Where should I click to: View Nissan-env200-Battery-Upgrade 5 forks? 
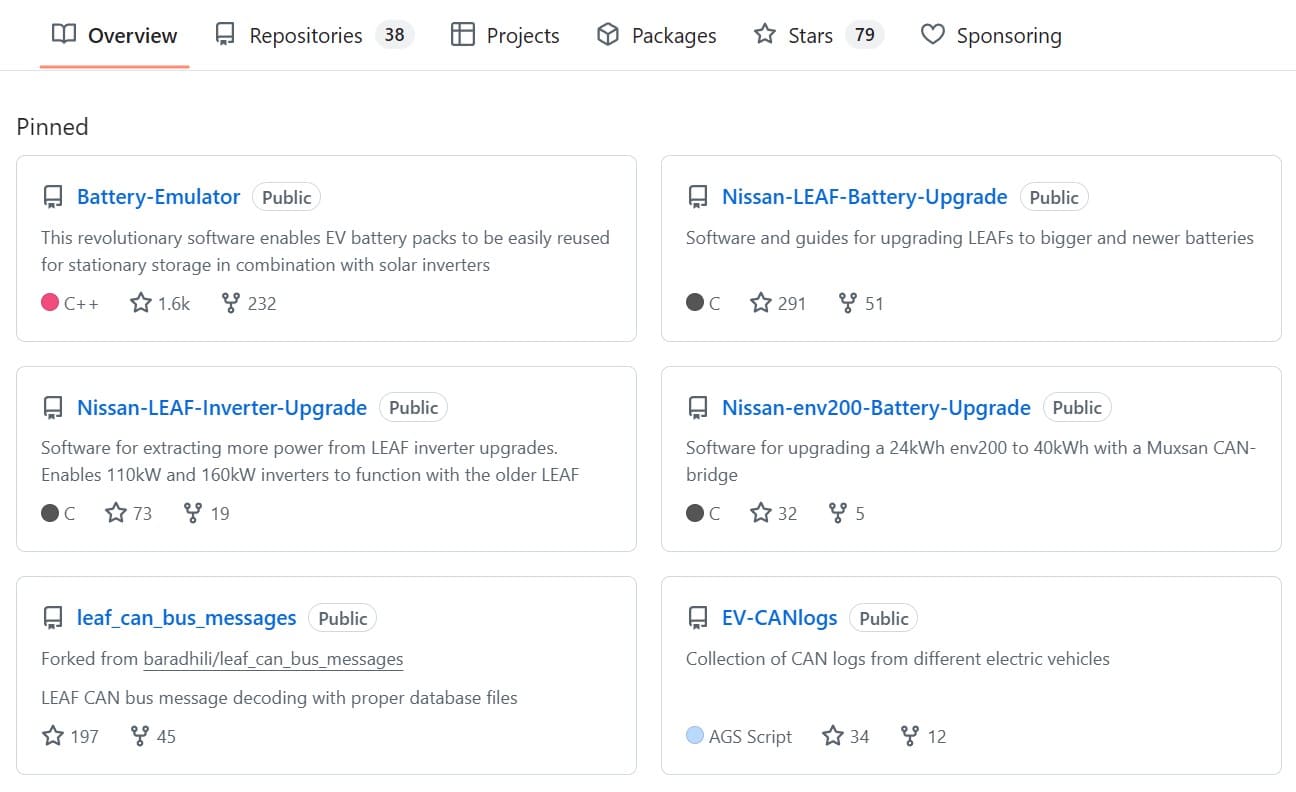tap(847, 513)
